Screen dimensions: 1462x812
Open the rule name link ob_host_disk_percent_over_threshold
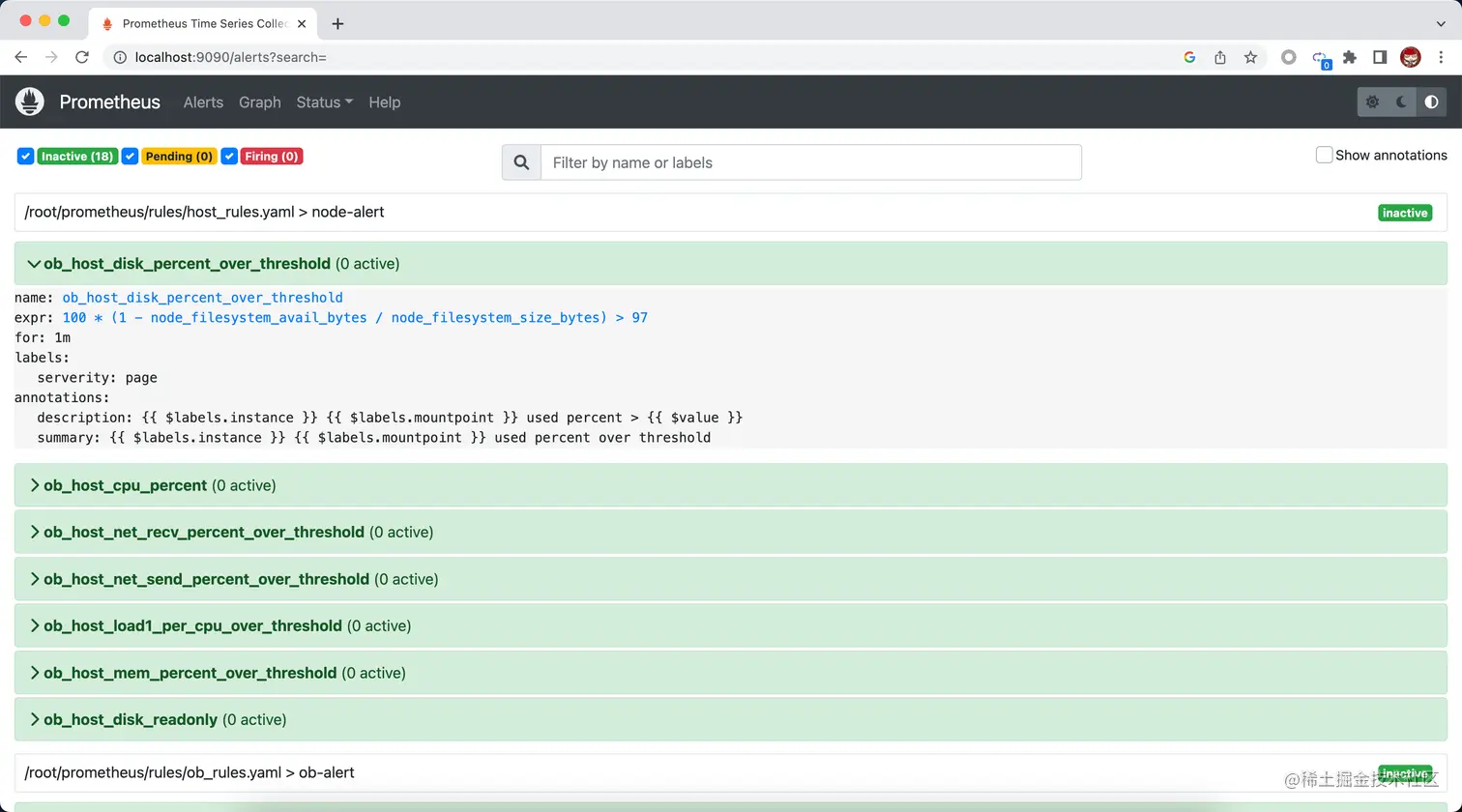pos(202,298)
